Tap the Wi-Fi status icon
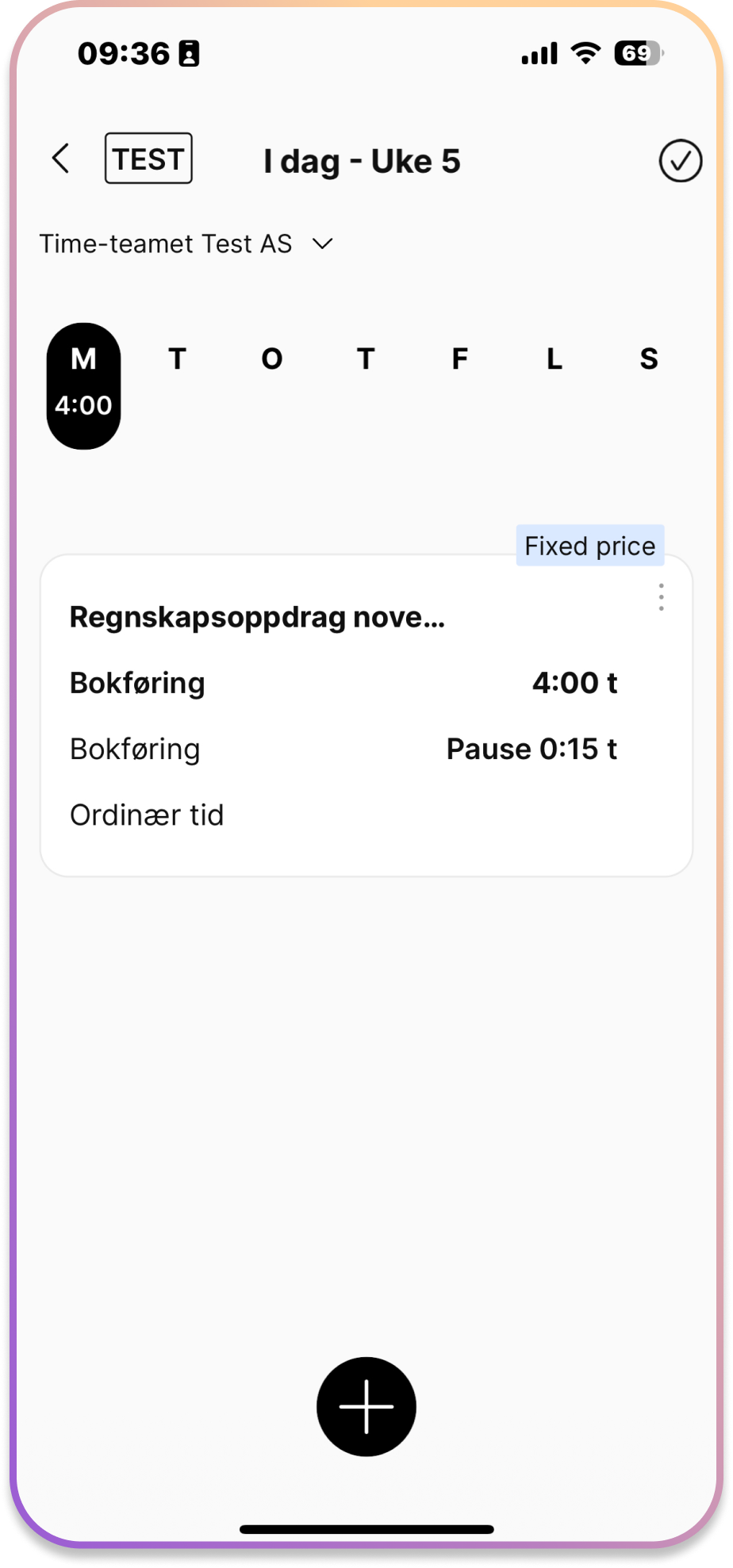This screenshot has height=1568, width=733. coord(585,53)
